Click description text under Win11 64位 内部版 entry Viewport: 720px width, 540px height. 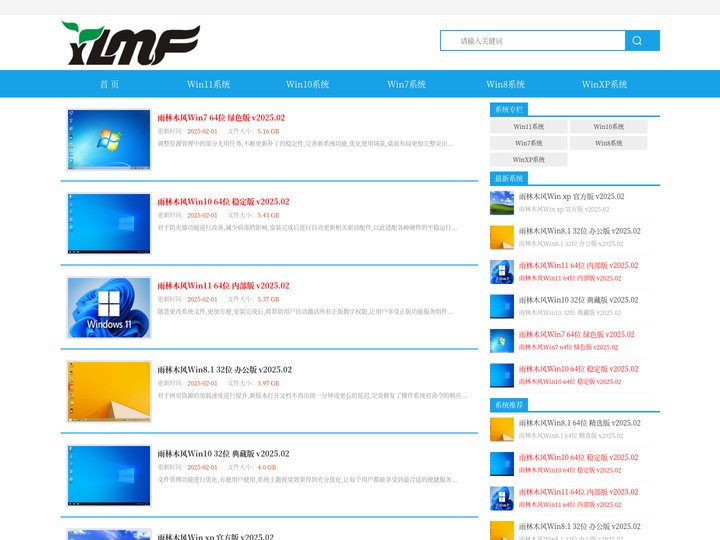click(x=305, y=312)
